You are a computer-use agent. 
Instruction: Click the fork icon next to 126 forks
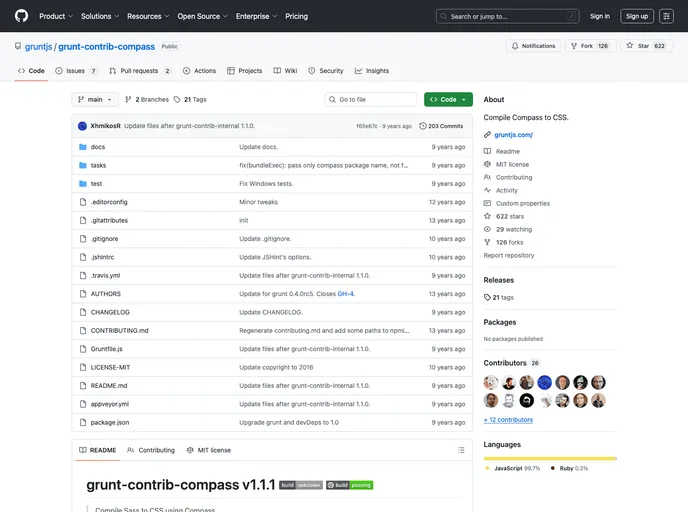(x=487, y=242)
